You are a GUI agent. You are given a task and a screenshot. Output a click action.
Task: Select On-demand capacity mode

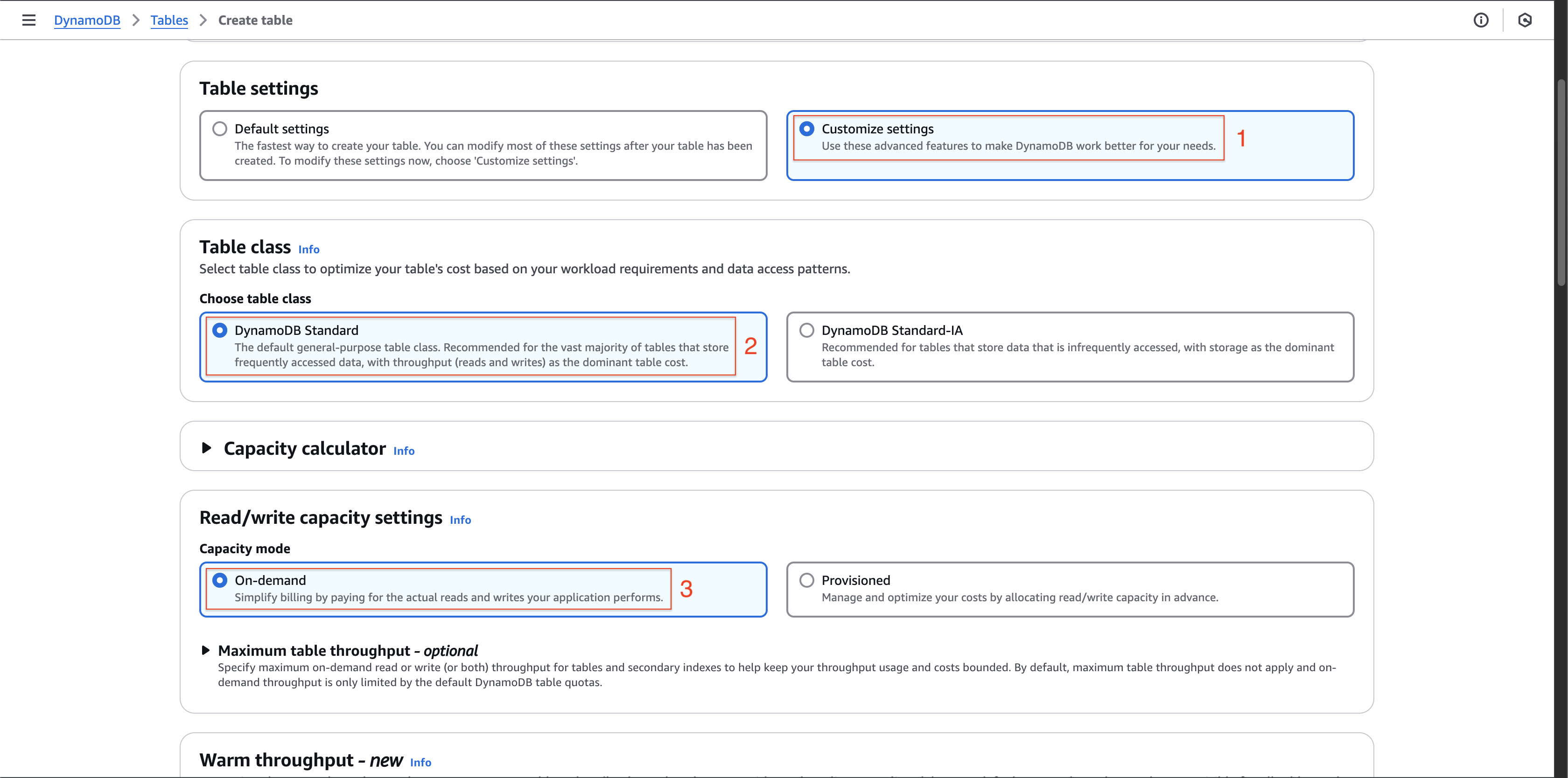point(220,580)
